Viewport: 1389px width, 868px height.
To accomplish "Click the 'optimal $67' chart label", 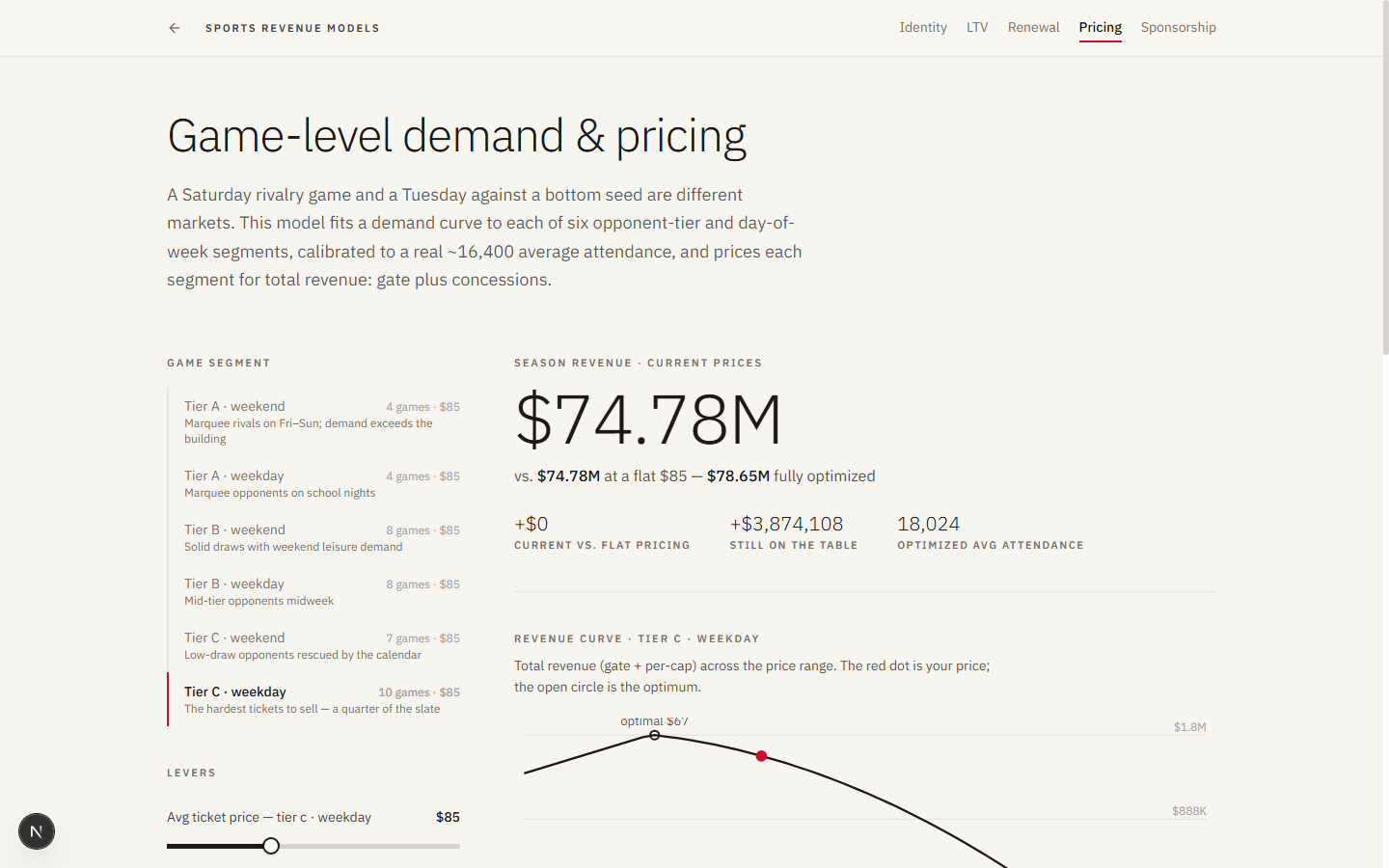I will 654,720.
